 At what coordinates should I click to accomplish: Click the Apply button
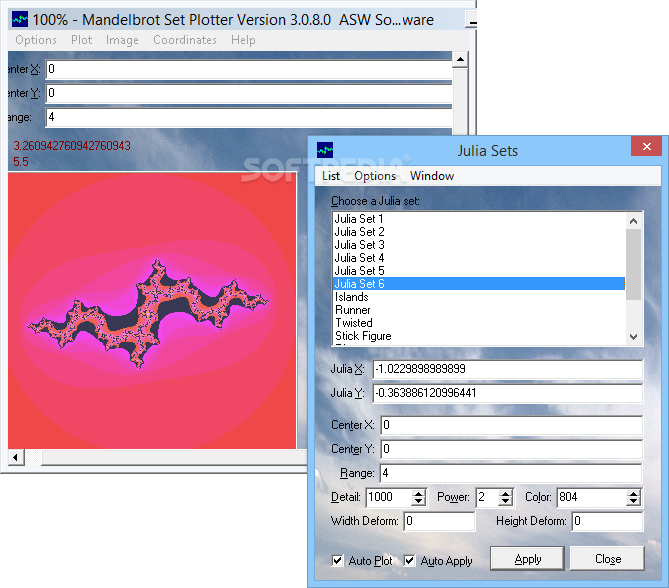point(527,559)
